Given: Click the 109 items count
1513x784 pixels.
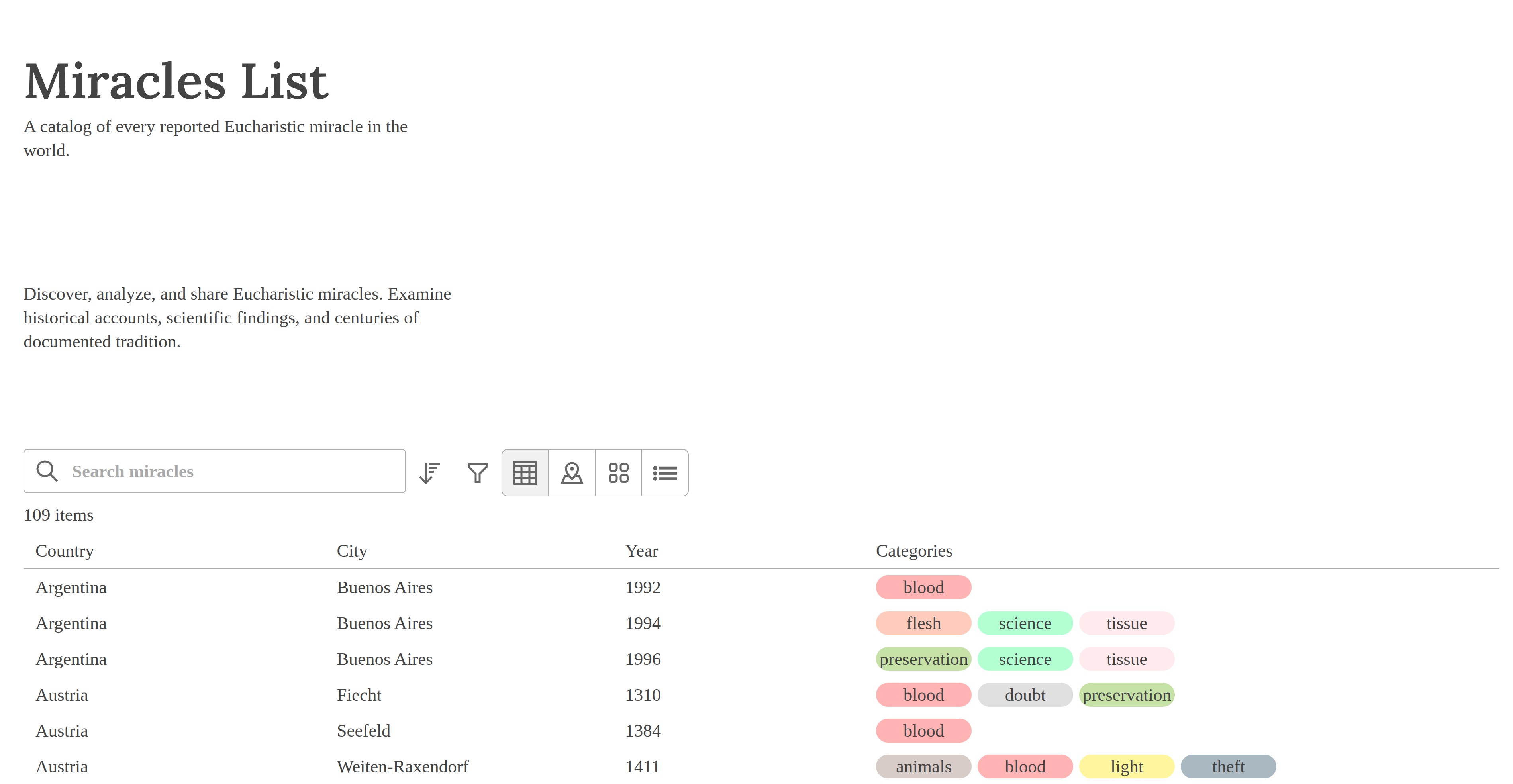Looking at the screenshot, I should [58, 515].
